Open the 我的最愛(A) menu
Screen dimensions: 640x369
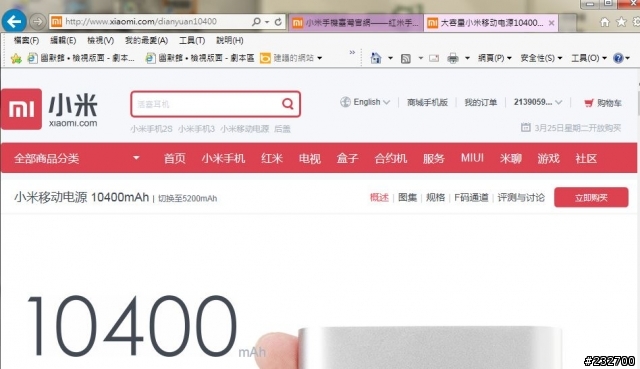coord(146,40)
